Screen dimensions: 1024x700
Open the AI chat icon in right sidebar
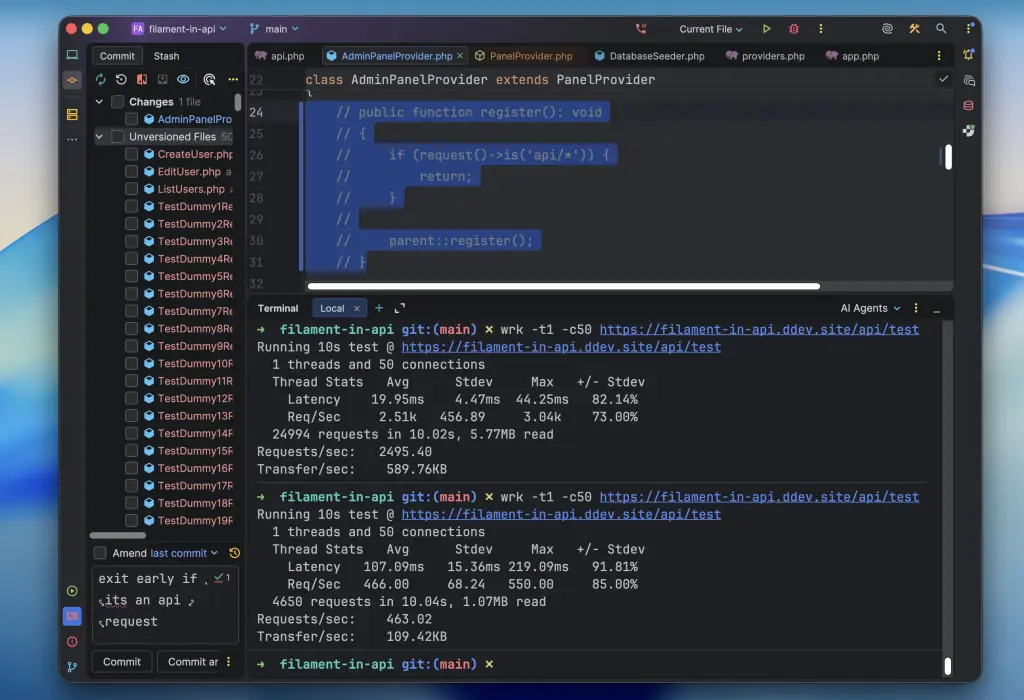[x=968, y=80]
